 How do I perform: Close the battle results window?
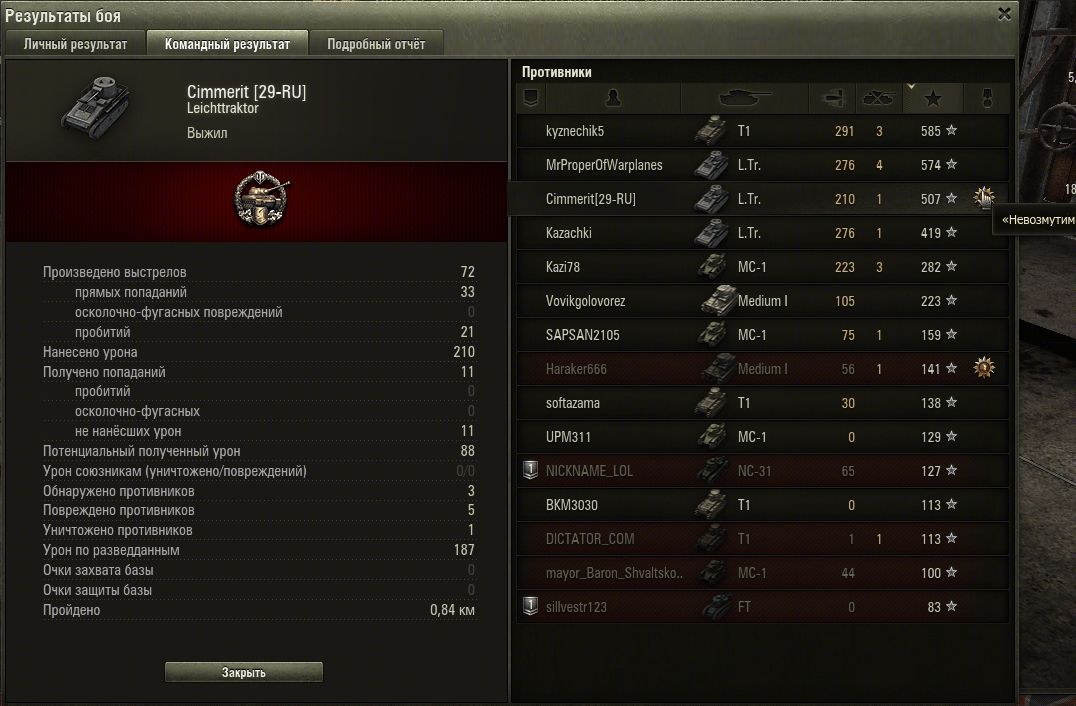[x=1004, y=14]
